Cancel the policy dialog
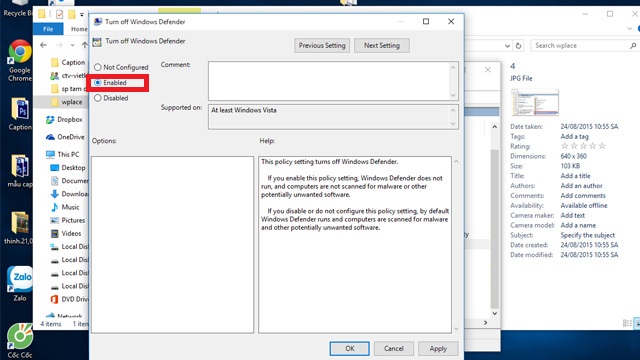This screenshot has height=360, width=640. [393, 349]
